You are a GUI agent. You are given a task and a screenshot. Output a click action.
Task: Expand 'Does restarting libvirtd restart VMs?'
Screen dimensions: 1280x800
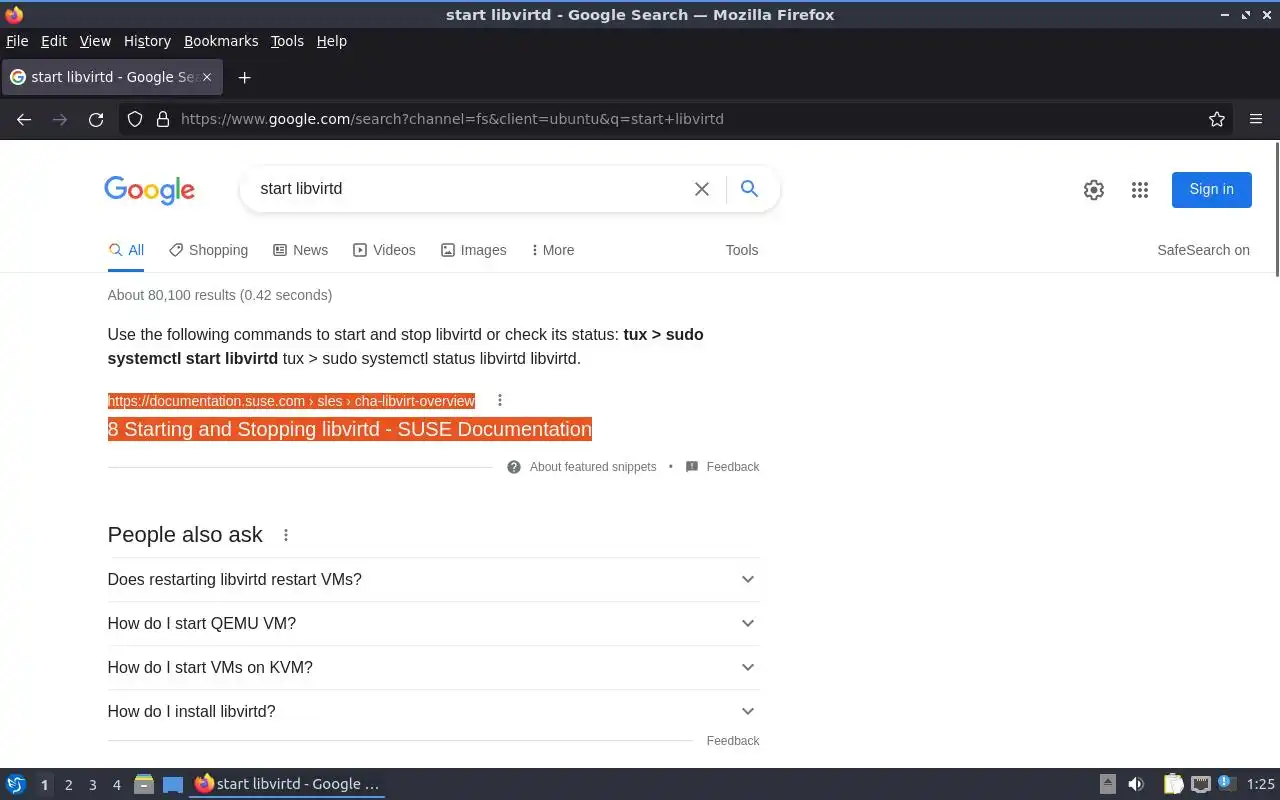click(433, 580)
